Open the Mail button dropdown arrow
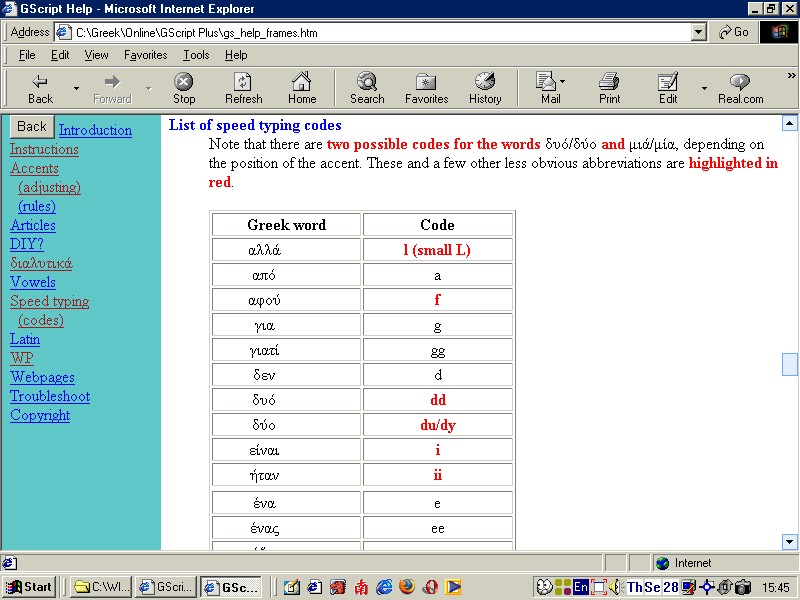The width and height of the screenshot is (800, 600). pyautogui.click(x=562, y=80)
